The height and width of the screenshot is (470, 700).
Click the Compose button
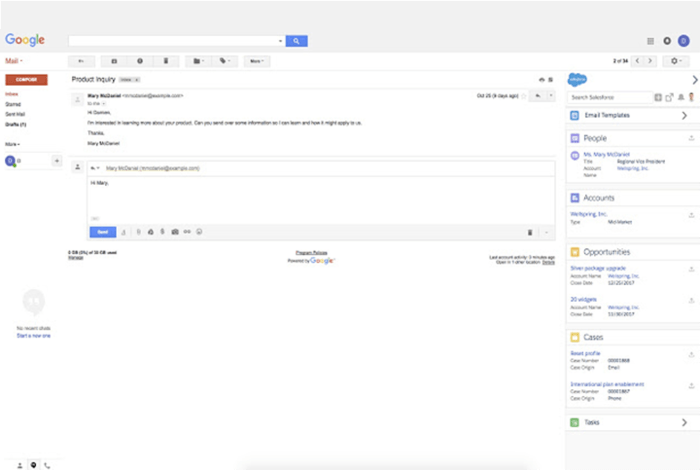pos(26,78)
